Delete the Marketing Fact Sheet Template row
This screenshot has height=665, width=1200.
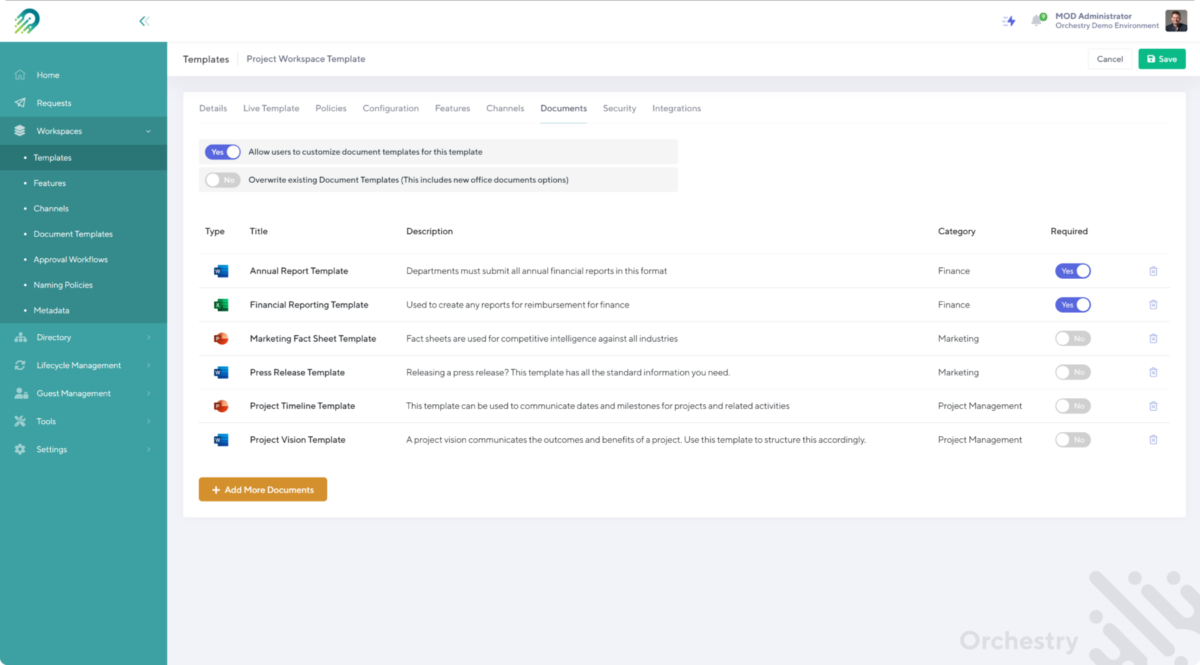[x=1153, y=338]
